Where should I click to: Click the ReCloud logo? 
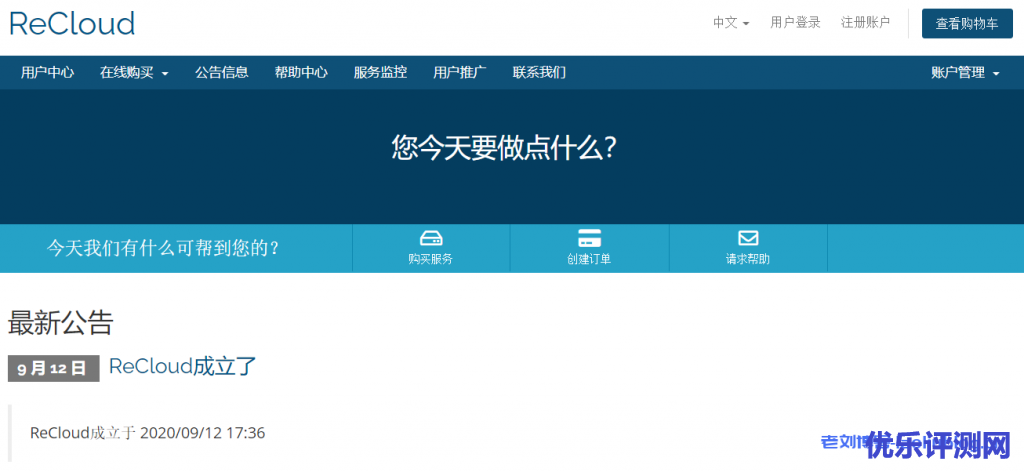pyautogui.click(x=72, y=23)
